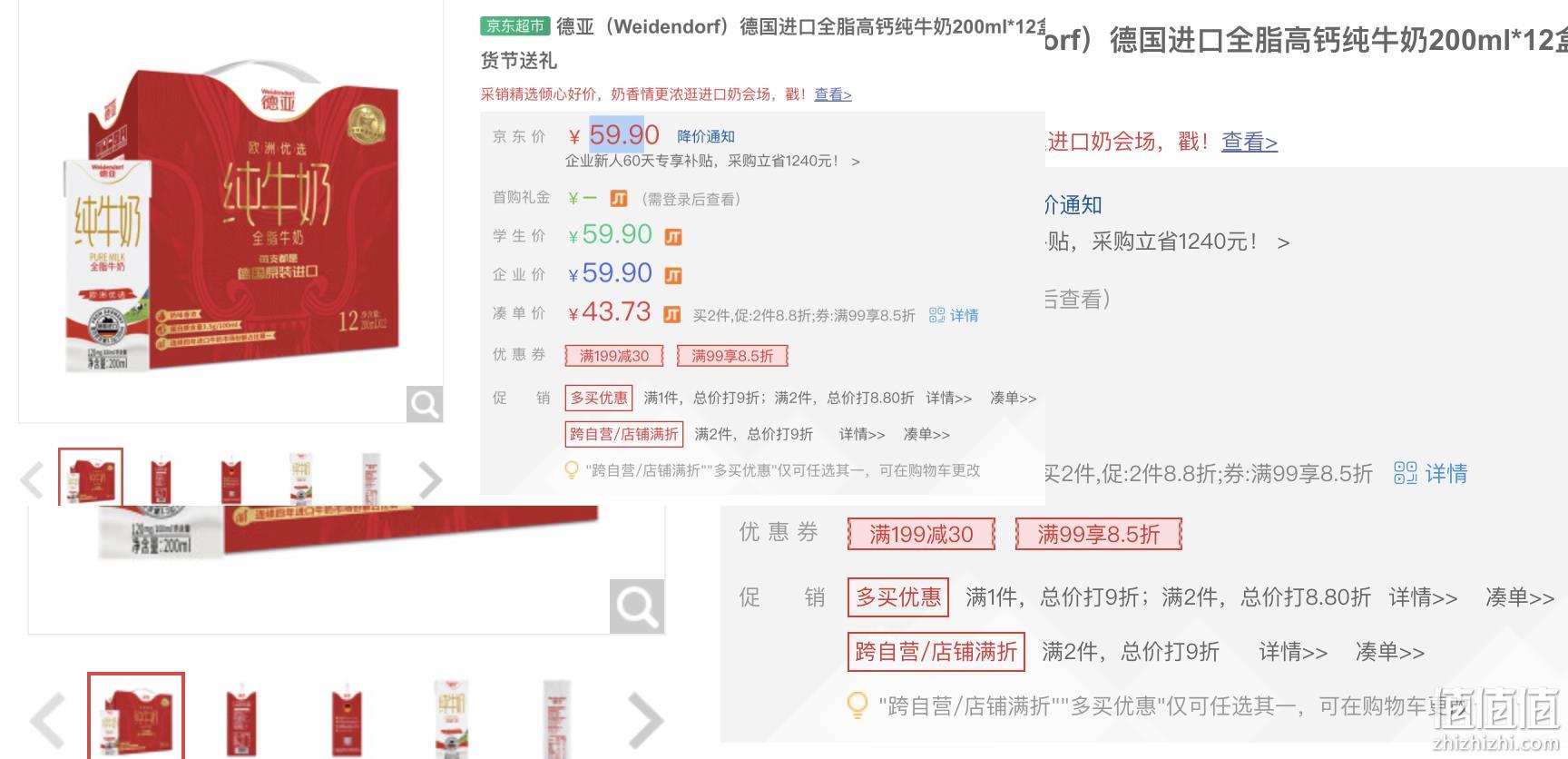Click the JD icon next to 企业价 ¥59.90

pyautogui.click(x=673, y=275)
